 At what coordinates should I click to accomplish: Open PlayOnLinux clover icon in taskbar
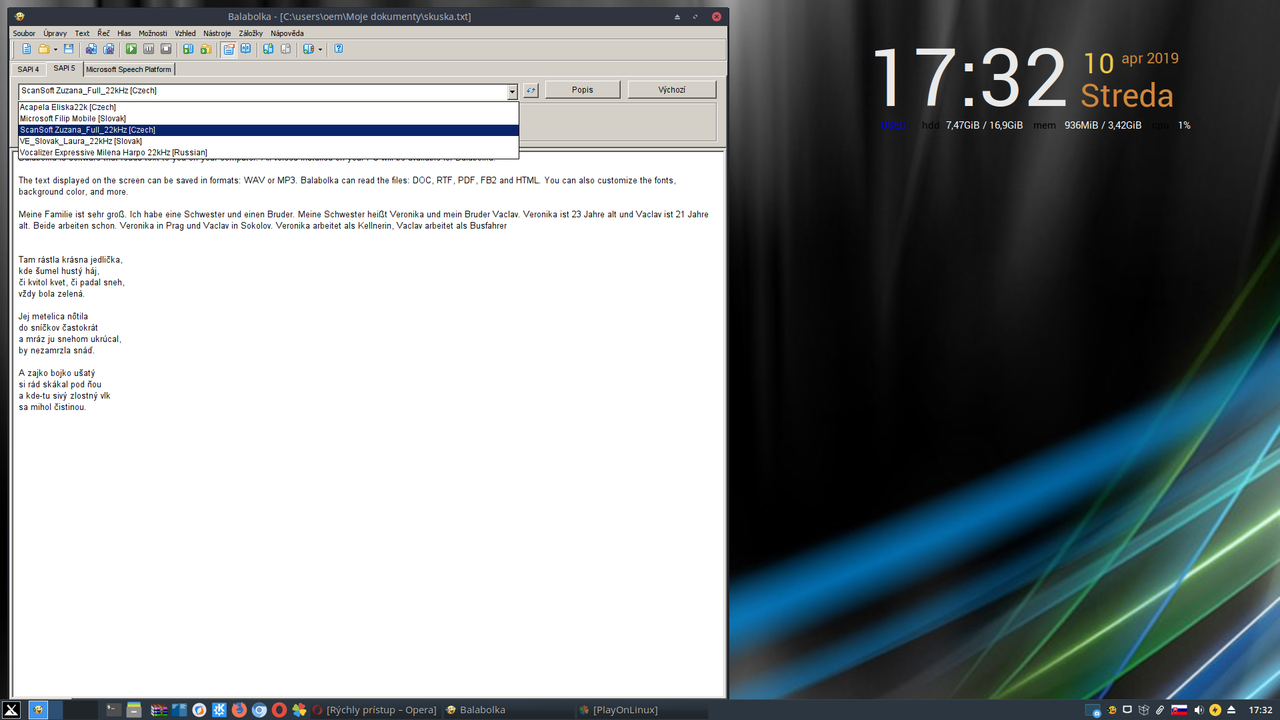tap(299, 710)
